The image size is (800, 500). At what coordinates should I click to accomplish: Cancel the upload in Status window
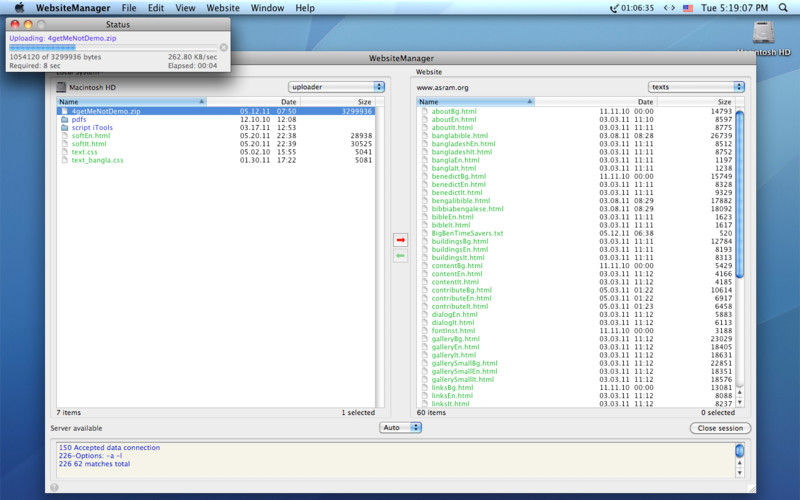223,47
